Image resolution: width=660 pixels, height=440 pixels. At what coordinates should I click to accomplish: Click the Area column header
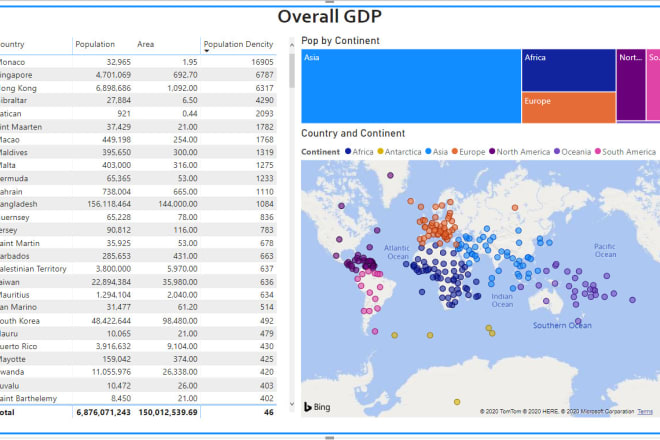coord(146,44)
